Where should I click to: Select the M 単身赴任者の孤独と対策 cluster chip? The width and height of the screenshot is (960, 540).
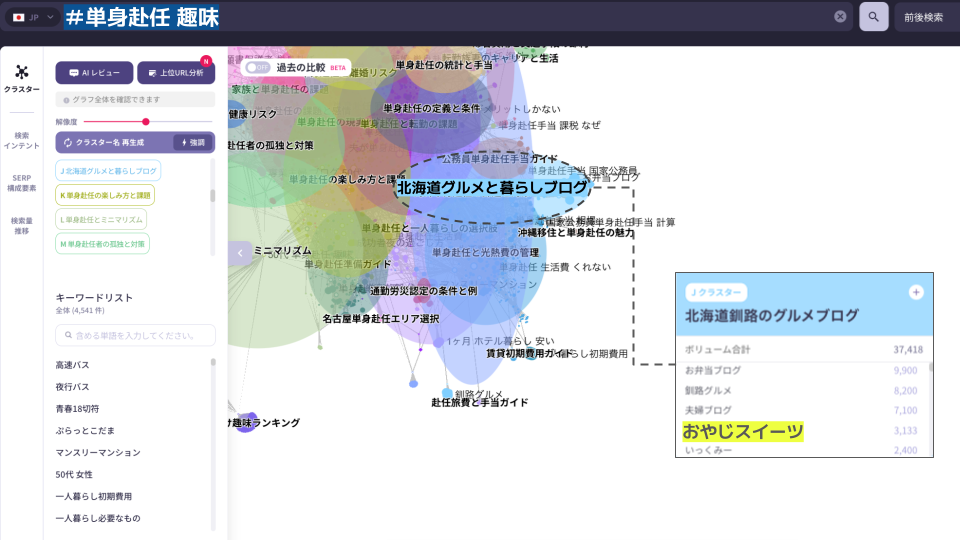point(102,243)
